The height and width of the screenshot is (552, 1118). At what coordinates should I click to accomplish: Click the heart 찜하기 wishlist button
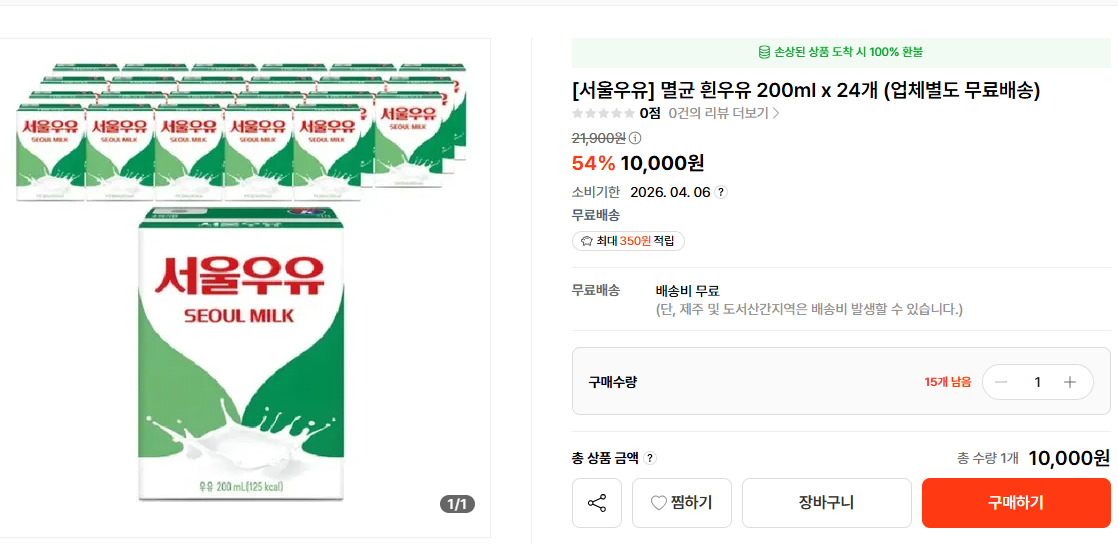click(682, 503)
